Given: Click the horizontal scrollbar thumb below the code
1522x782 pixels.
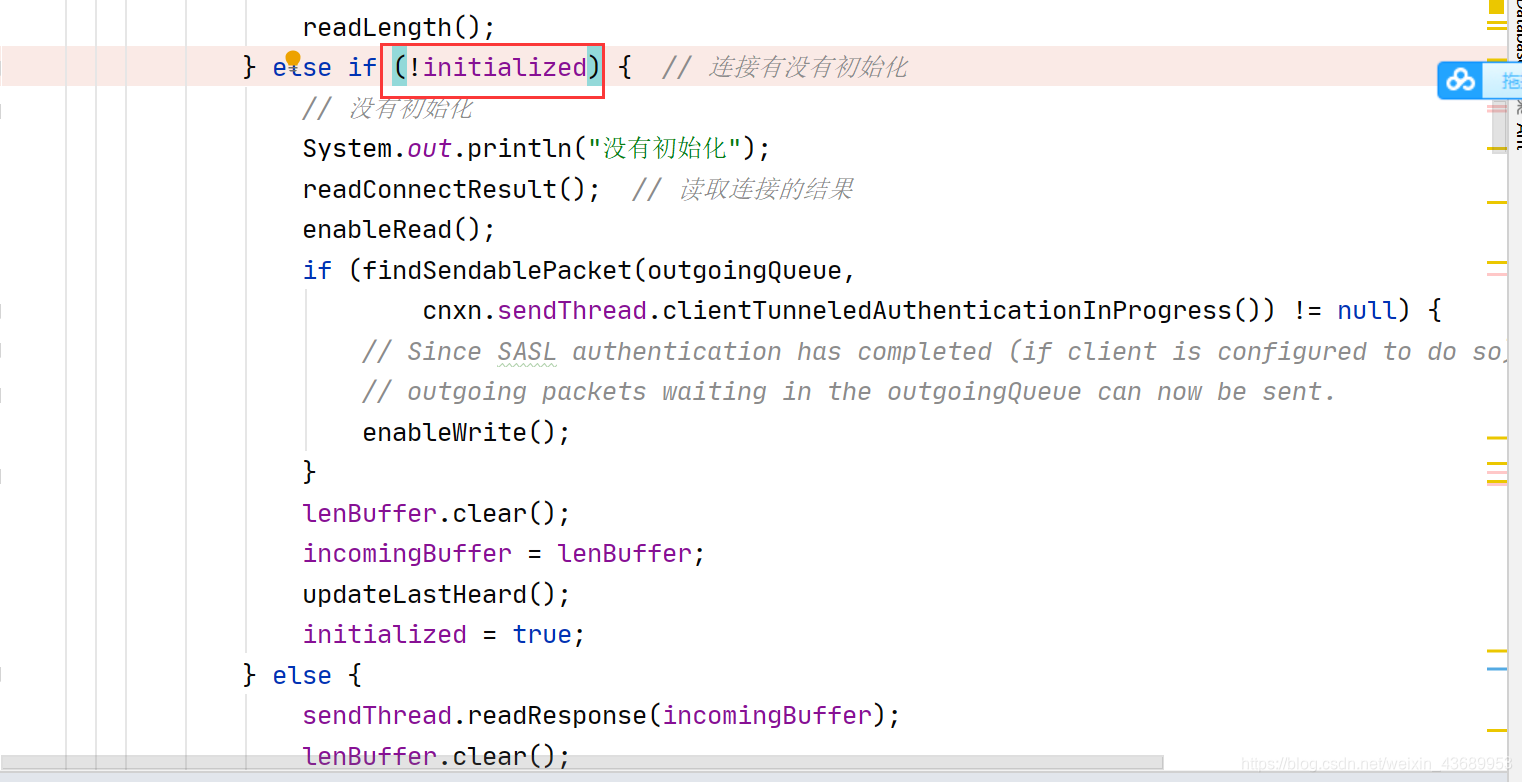Looking at the screenshot, I should click(581, 763).
